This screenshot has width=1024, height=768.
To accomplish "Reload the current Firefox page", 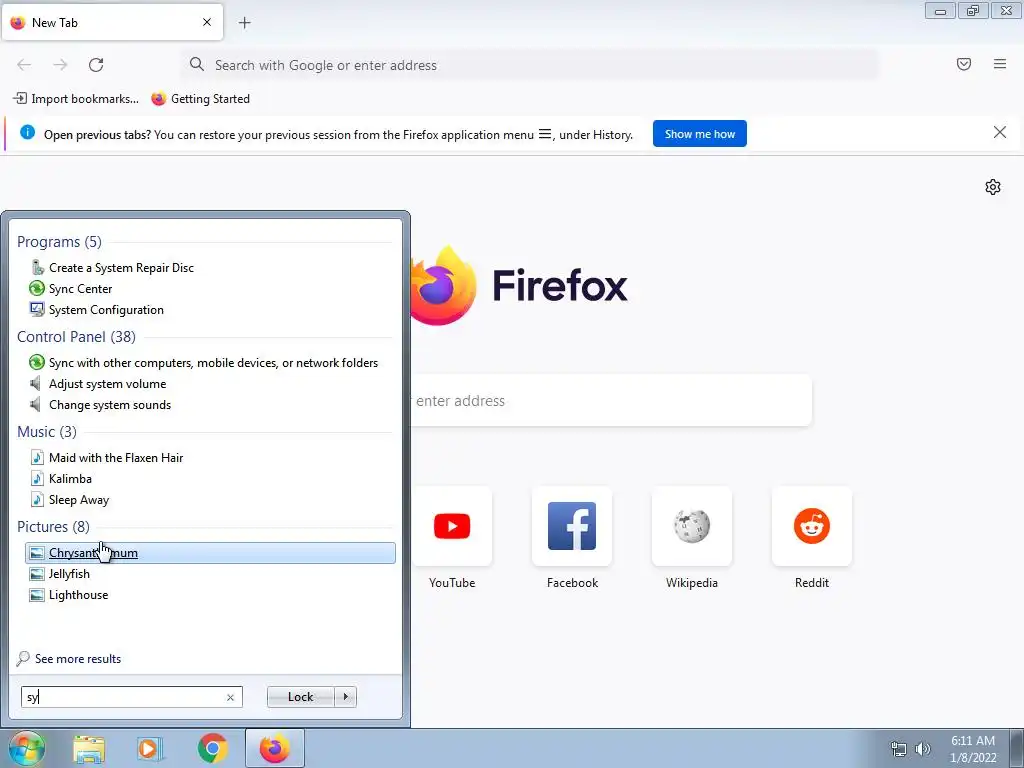I will [x=96, y=65].
